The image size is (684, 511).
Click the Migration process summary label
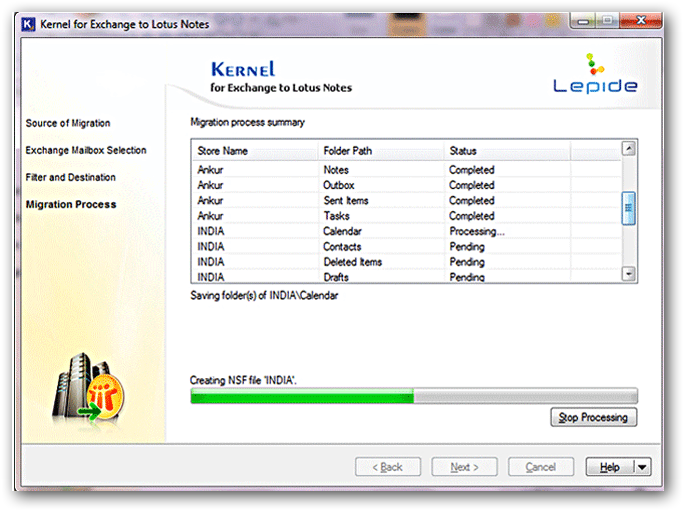(x=247, y=122)
